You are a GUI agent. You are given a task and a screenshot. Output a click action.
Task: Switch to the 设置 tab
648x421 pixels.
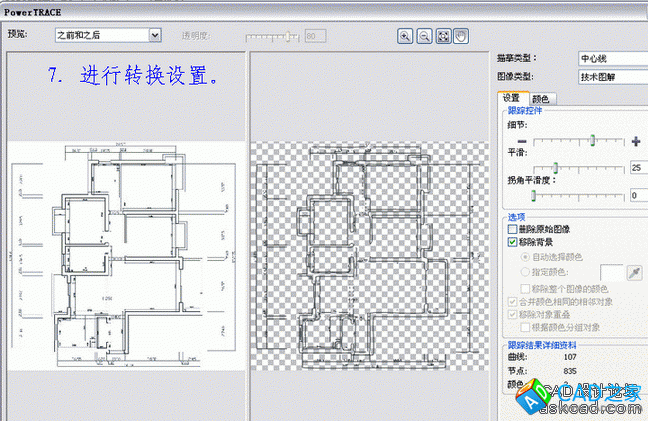click(x=513, y=98)
